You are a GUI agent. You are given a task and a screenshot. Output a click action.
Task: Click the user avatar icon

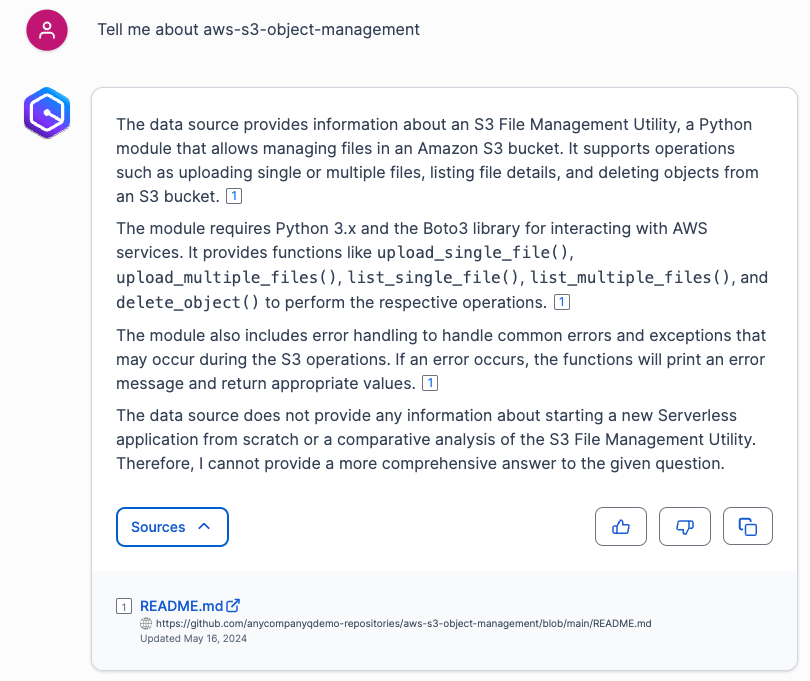click(47, 30)
